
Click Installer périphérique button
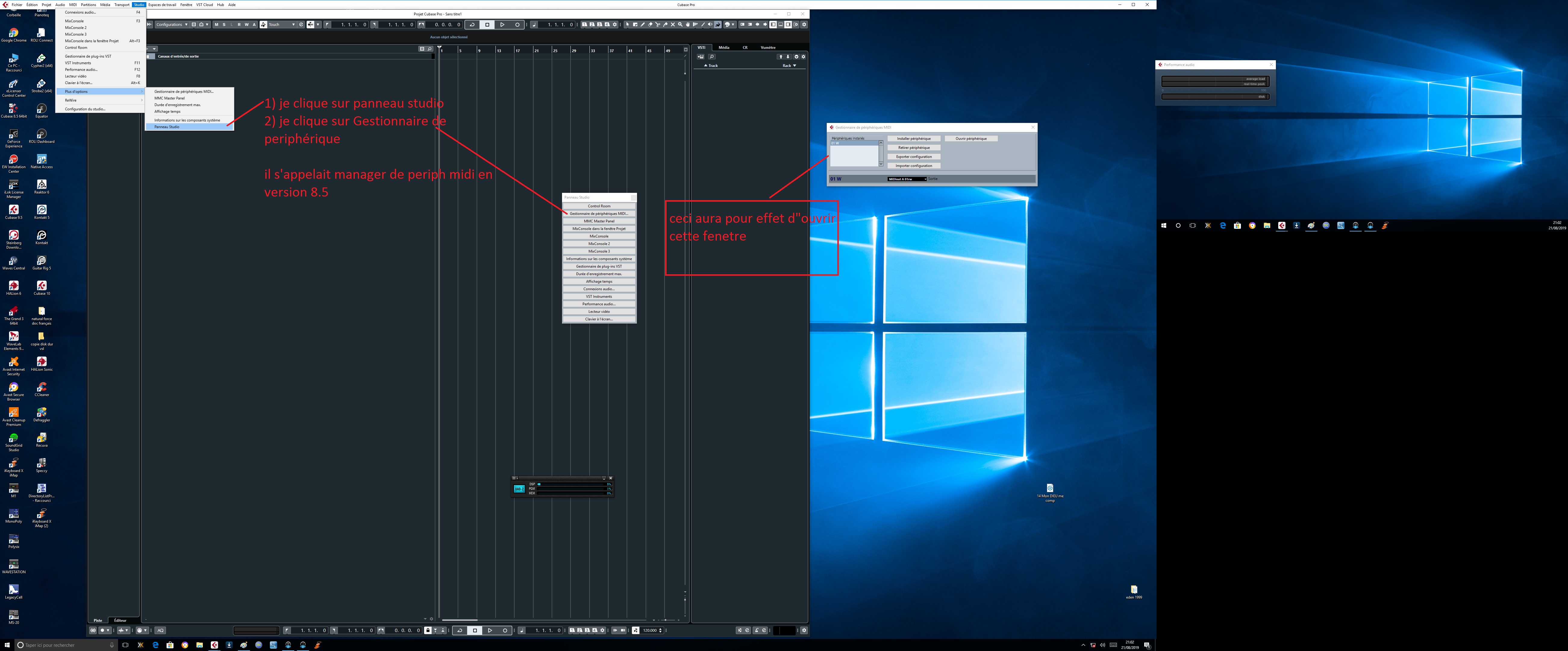[913, 138]
